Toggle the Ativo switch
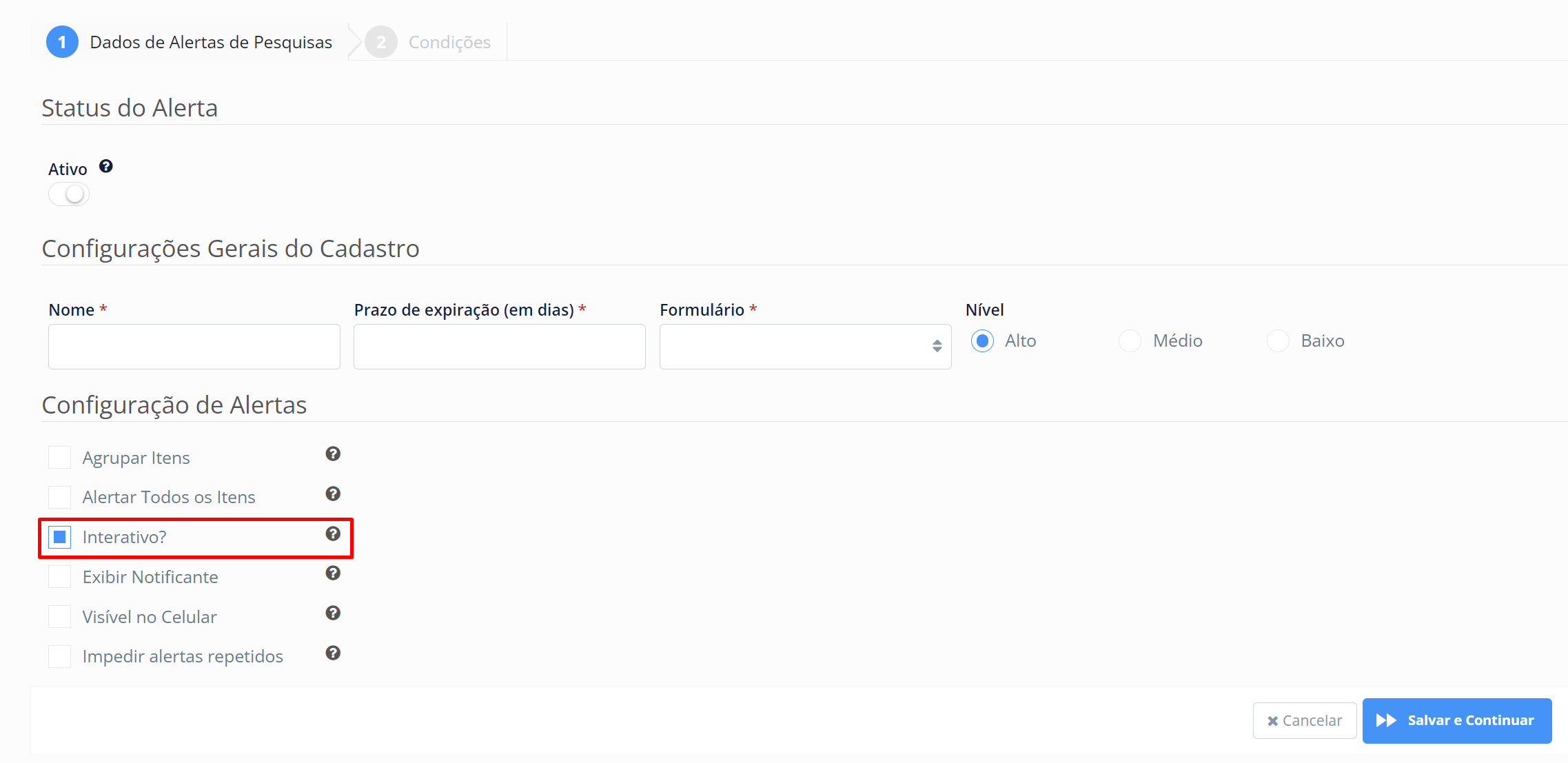Screen dimensions: 1568x763 pos(69,194)
